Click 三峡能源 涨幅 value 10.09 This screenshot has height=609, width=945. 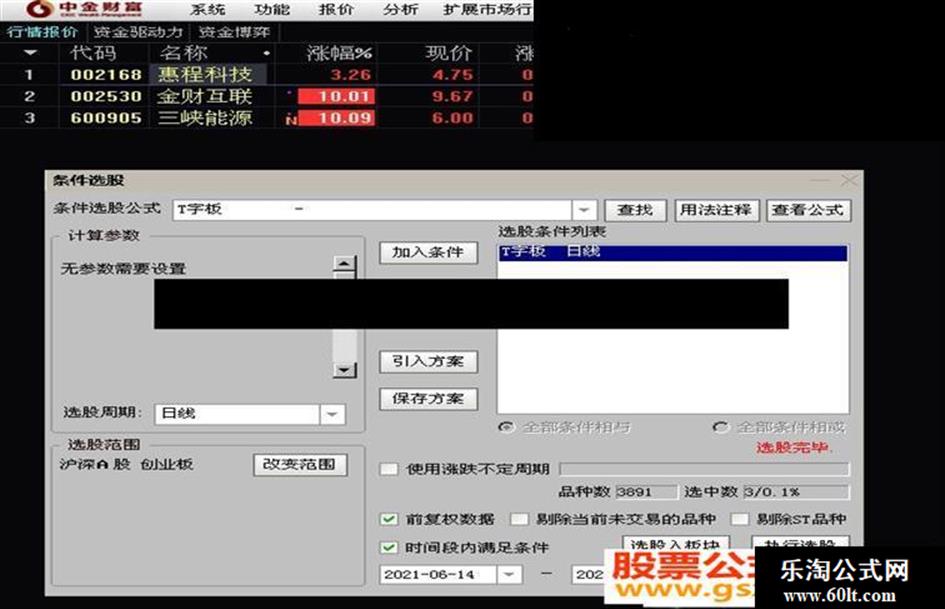point(338,118)
